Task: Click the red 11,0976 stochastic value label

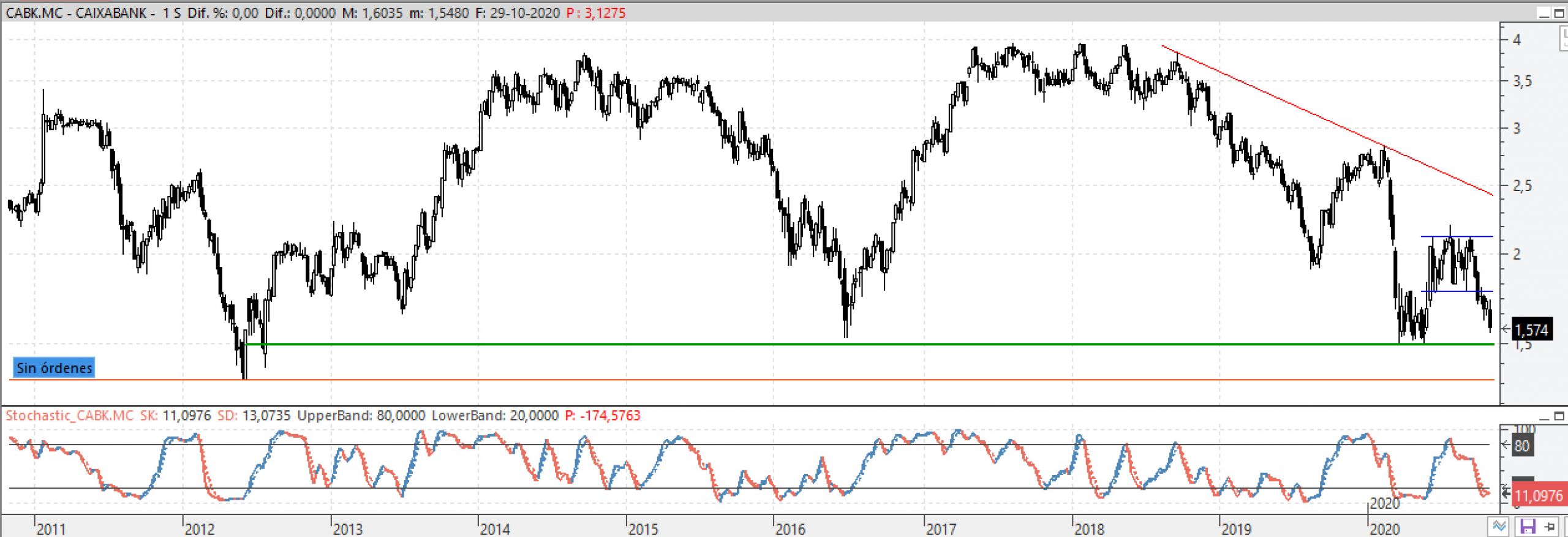Action: [1538, 495]
